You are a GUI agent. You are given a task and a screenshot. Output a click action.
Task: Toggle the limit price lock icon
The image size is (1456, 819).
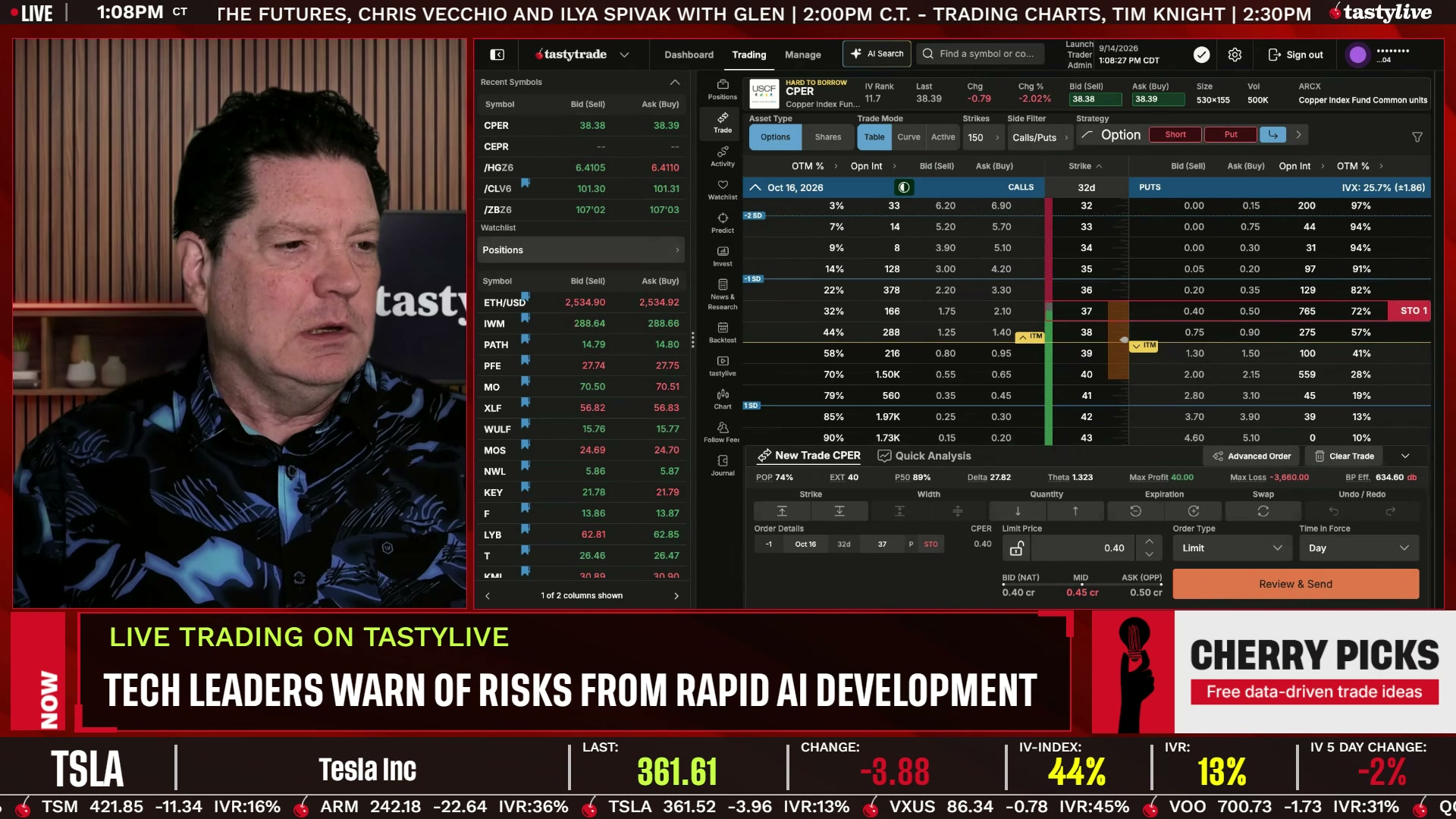(x=1016, y=548)
